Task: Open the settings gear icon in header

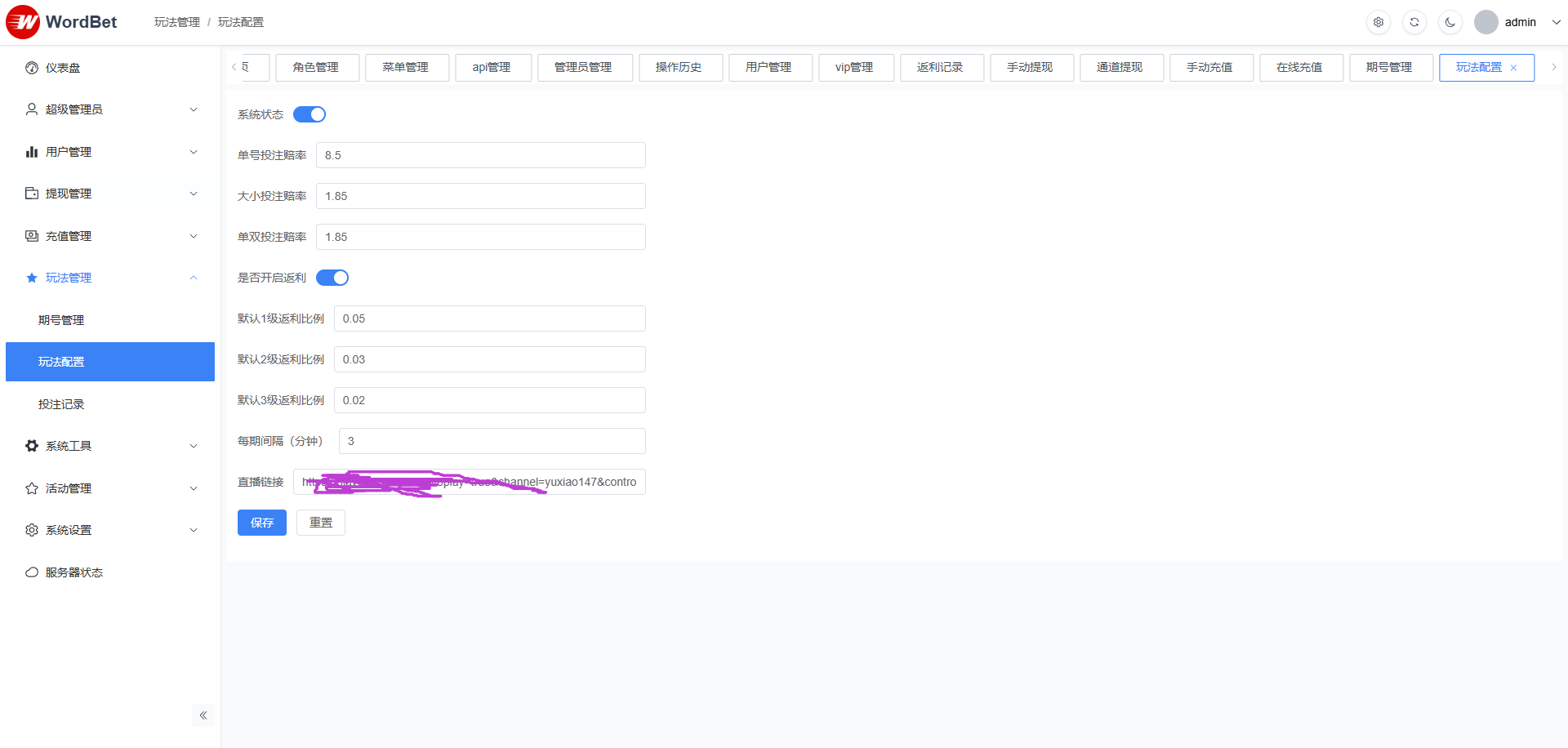Action: (x=1379, y=22)
